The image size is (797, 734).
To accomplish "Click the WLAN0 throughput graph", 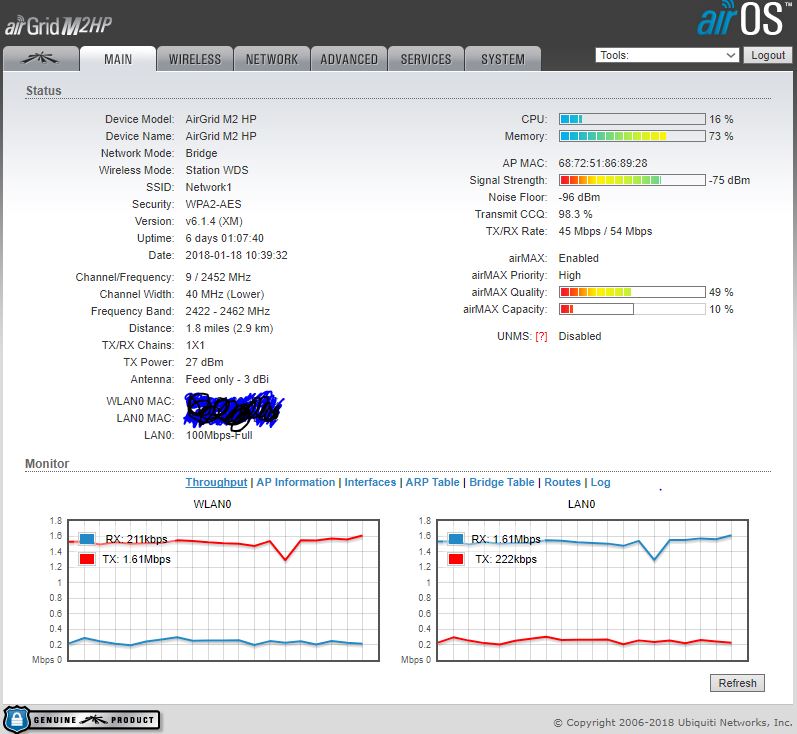I will click(224, 590).
